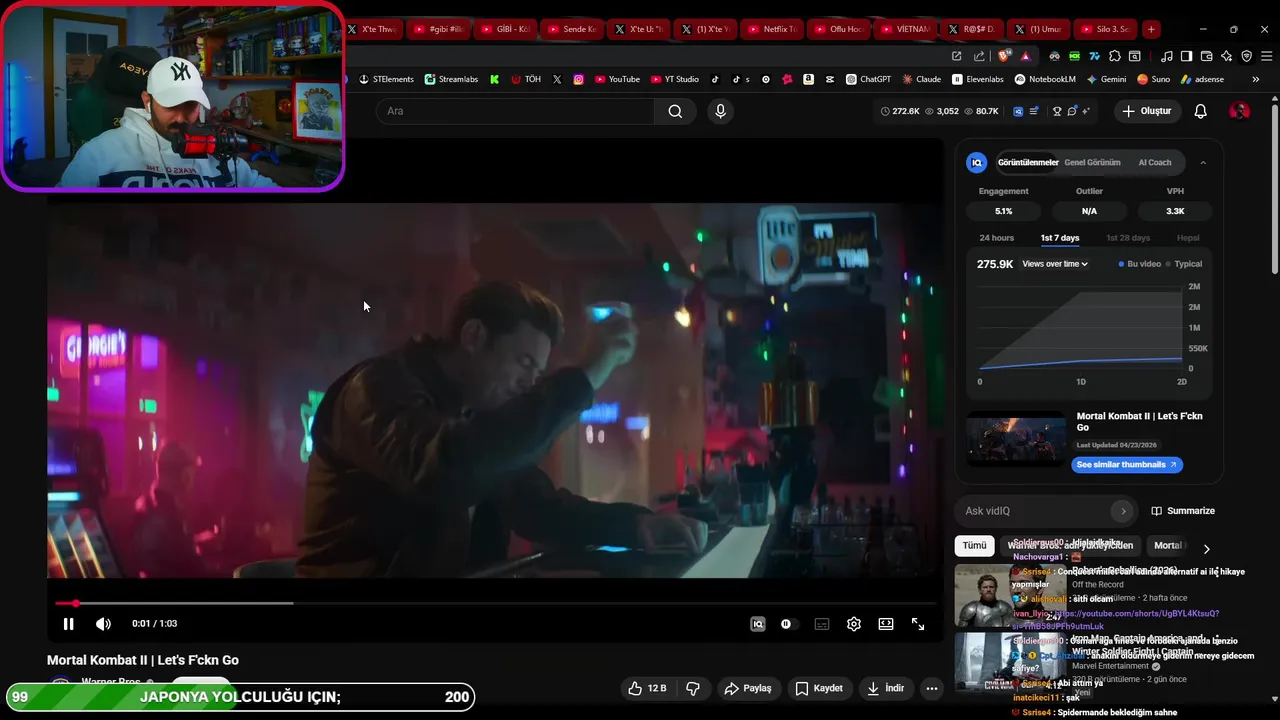
Task: Open the YT Studio bookmark
Action: pyautogui.click(x=675, y=79)
